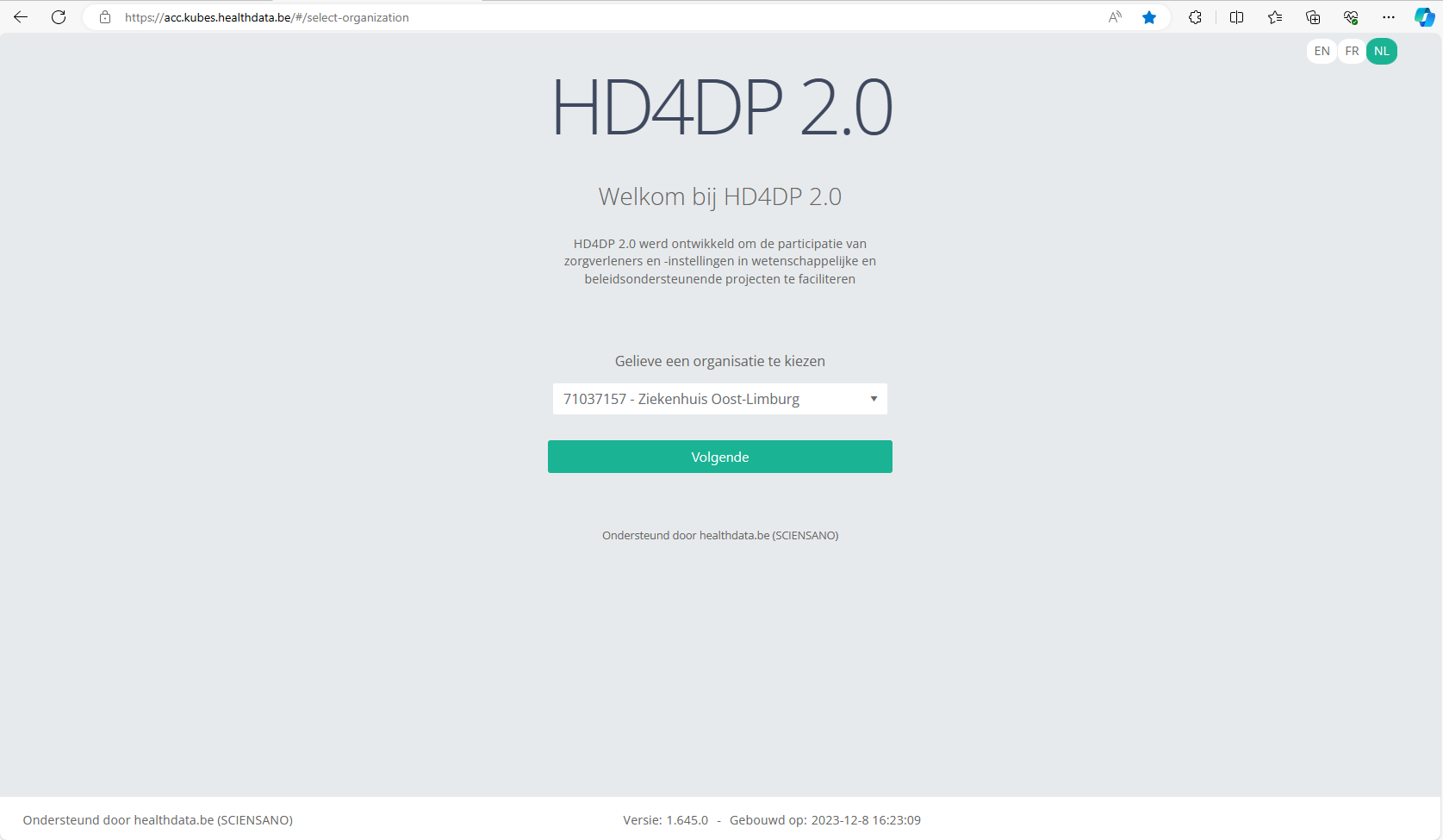Focus the address bar URL field

coord(603,17)
